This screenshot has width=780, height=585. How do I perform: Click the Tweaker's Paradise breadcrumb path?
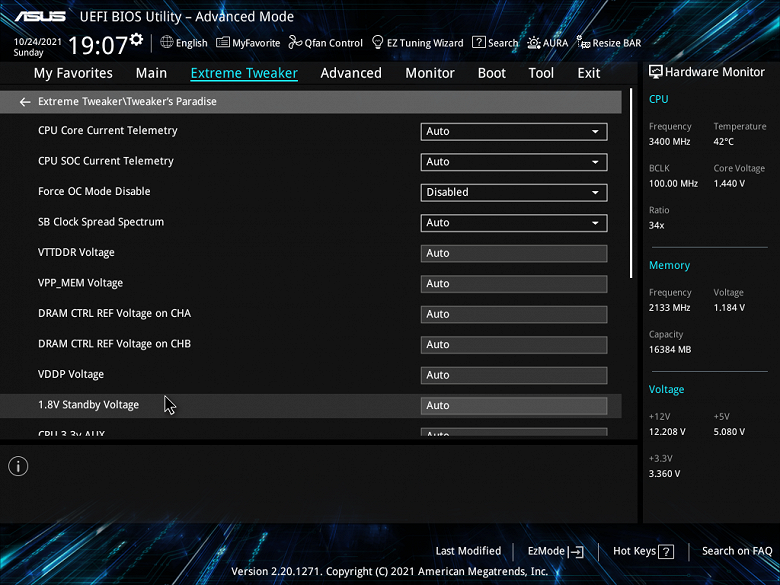click(127, 101)
